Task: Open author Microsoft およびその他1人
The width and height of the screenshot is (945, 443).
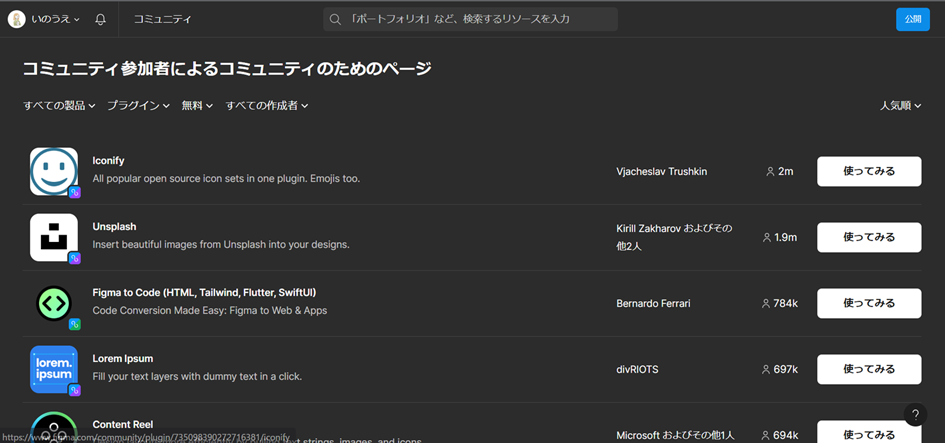Action: click(x=676, y=435)
